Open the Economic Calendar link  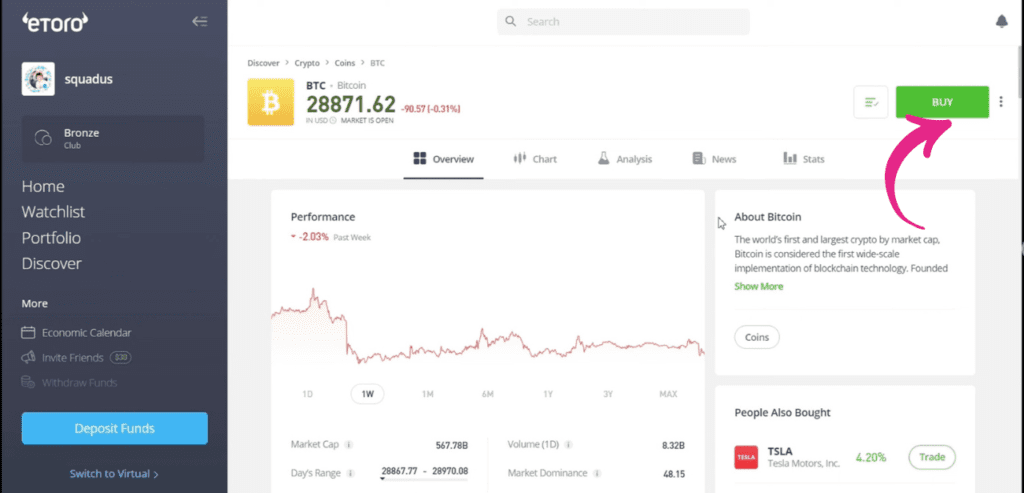(86, 332)
